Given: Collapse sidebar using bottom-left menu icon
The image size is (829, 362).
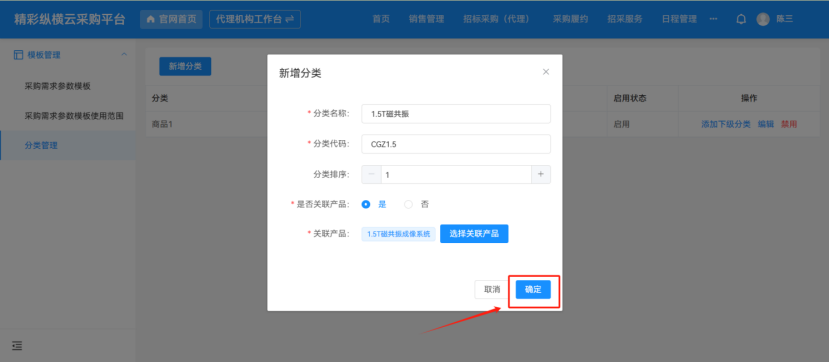Looking at the screenshot, I should (17, 346).
